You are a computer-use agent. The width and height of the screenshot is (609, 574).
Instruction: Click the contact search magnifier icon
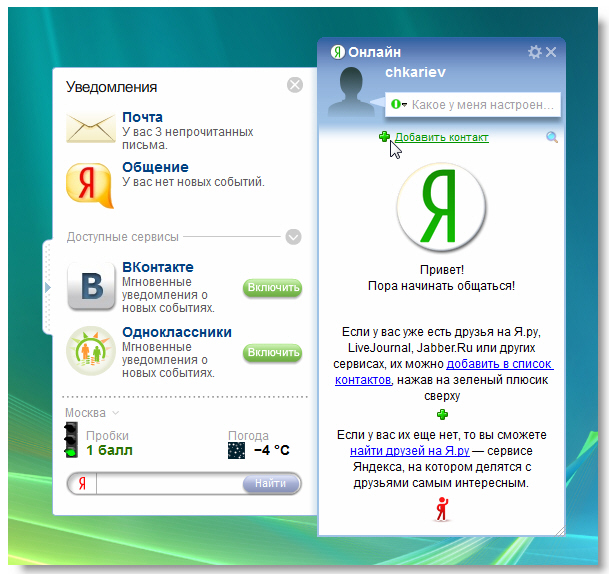(x=552, y=137)
